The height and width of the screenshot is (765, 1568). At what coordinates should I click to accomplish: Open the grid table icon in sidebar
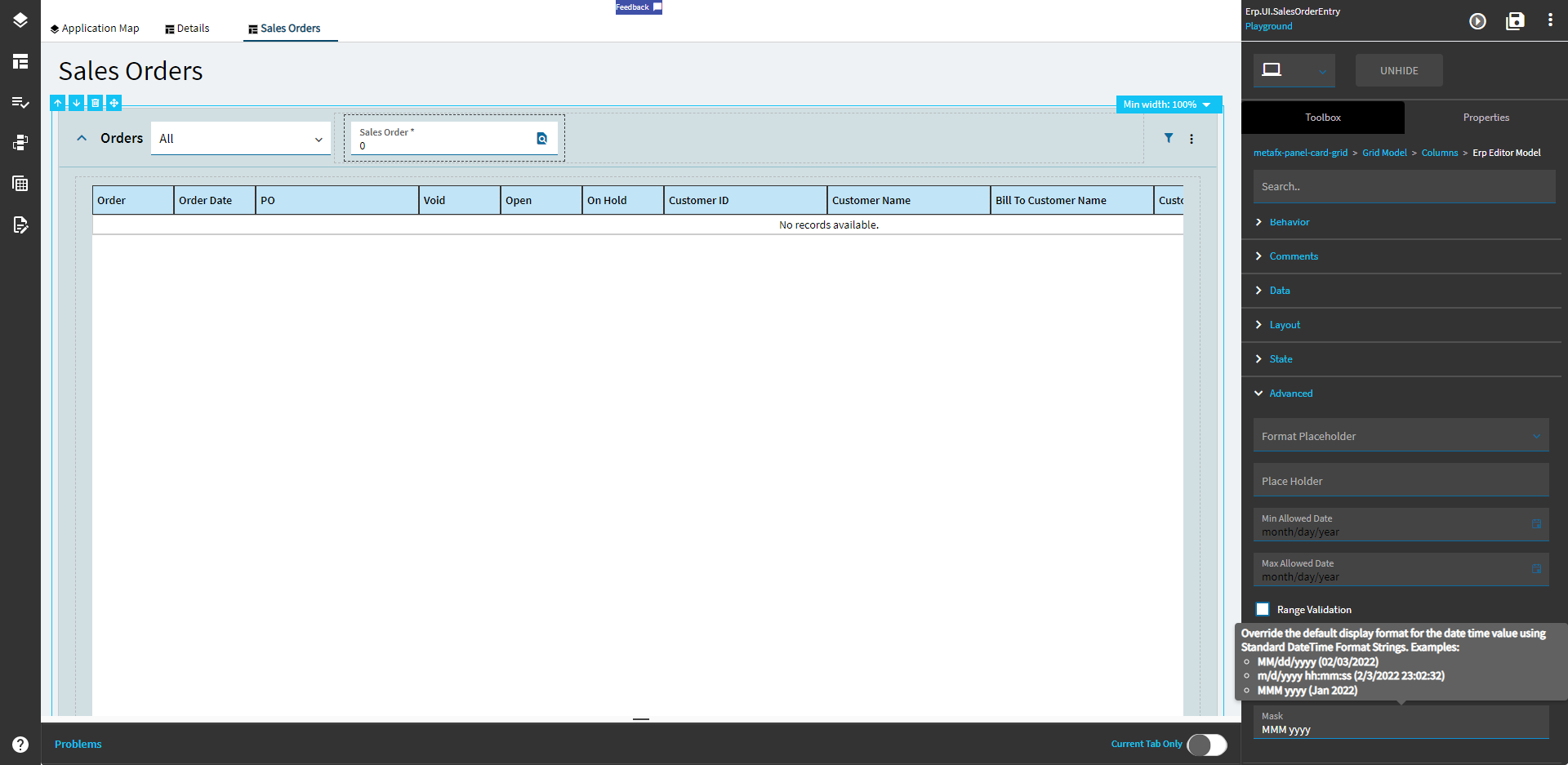pos(20,184)
